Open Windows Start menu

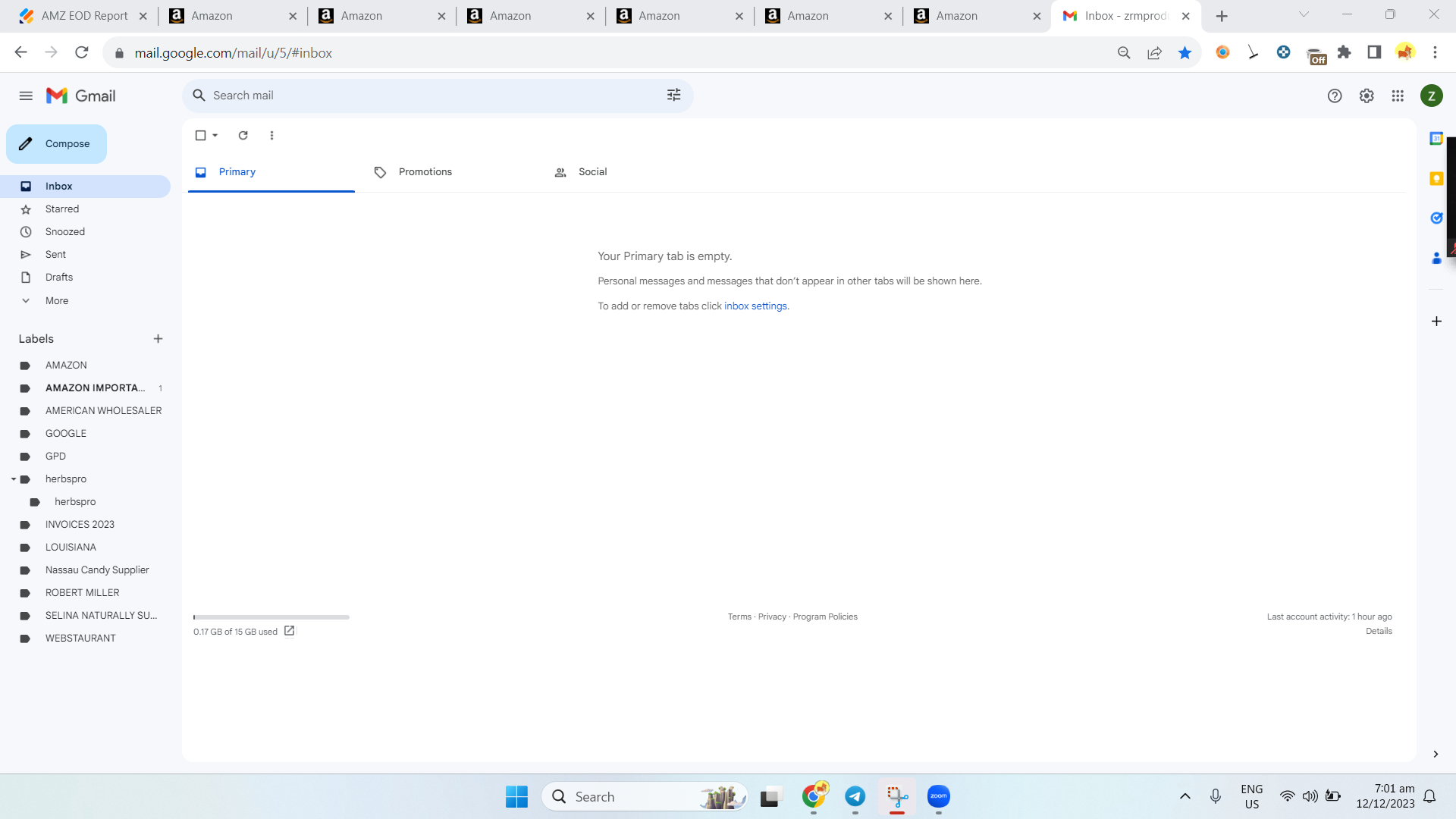tap(516, 796)
